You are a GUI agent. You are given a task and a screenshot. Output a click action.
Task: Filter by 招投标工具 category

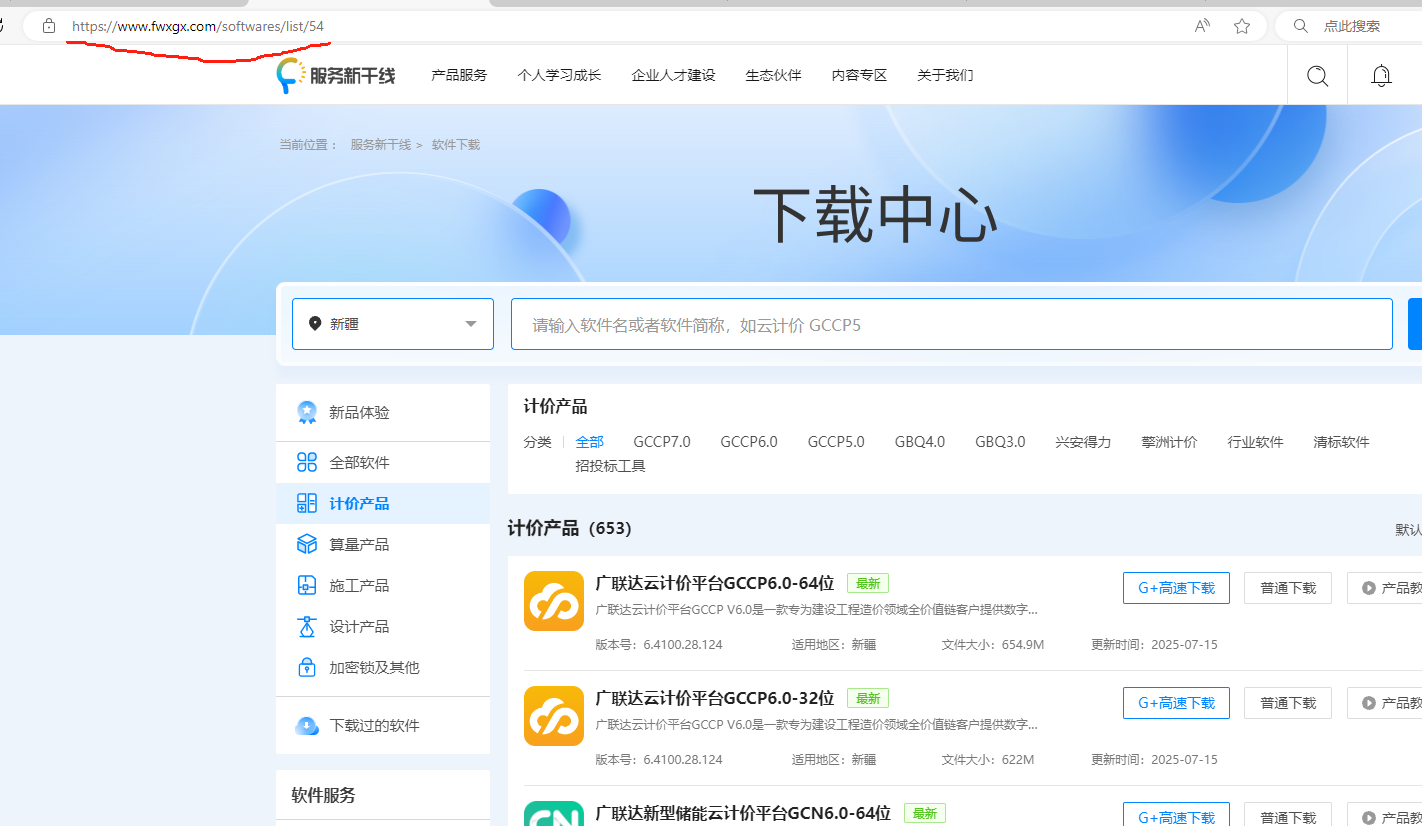(611, 466)
